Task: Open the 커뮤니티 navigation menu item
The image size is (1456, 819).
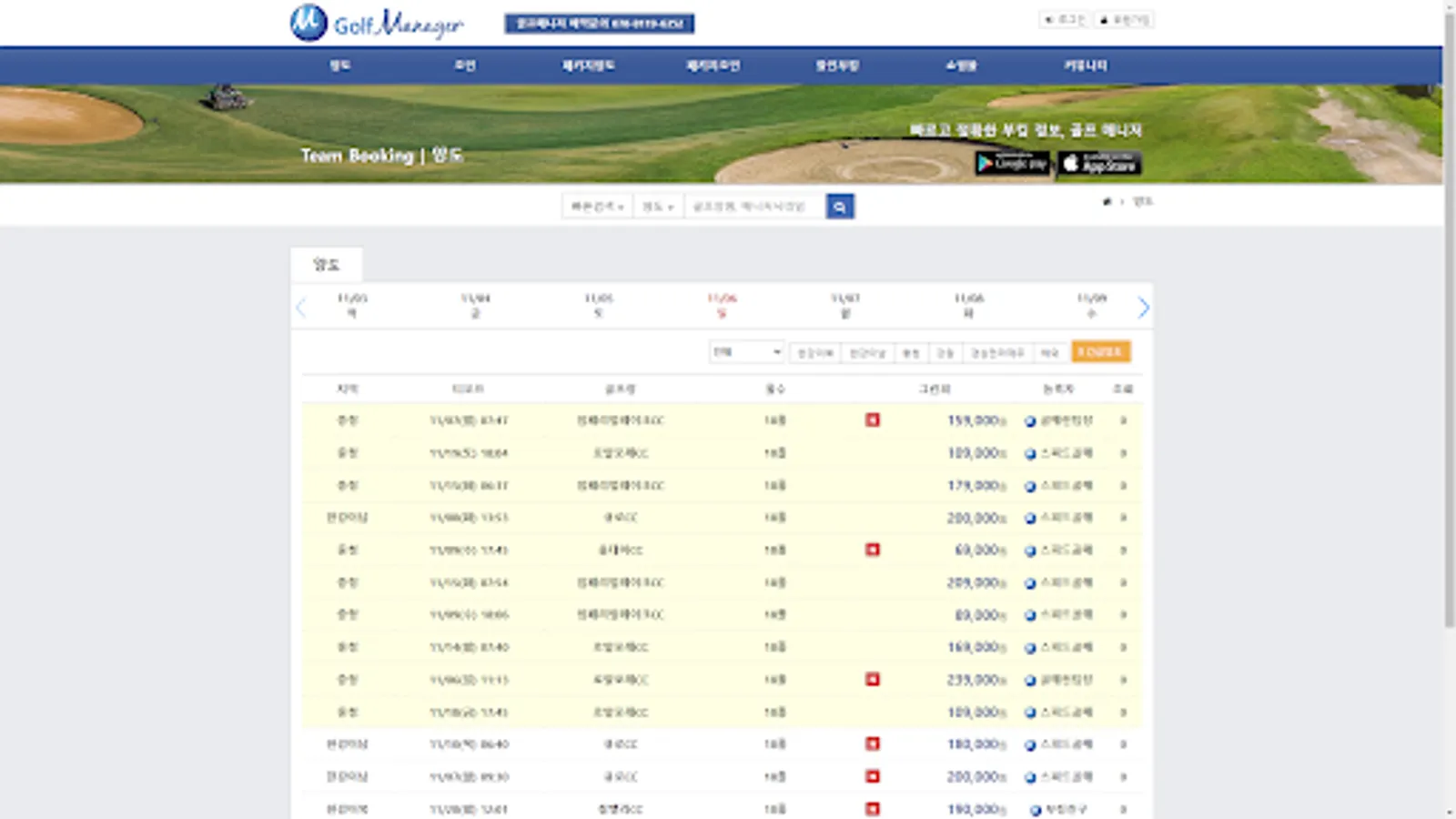Action: (1086, 66)
